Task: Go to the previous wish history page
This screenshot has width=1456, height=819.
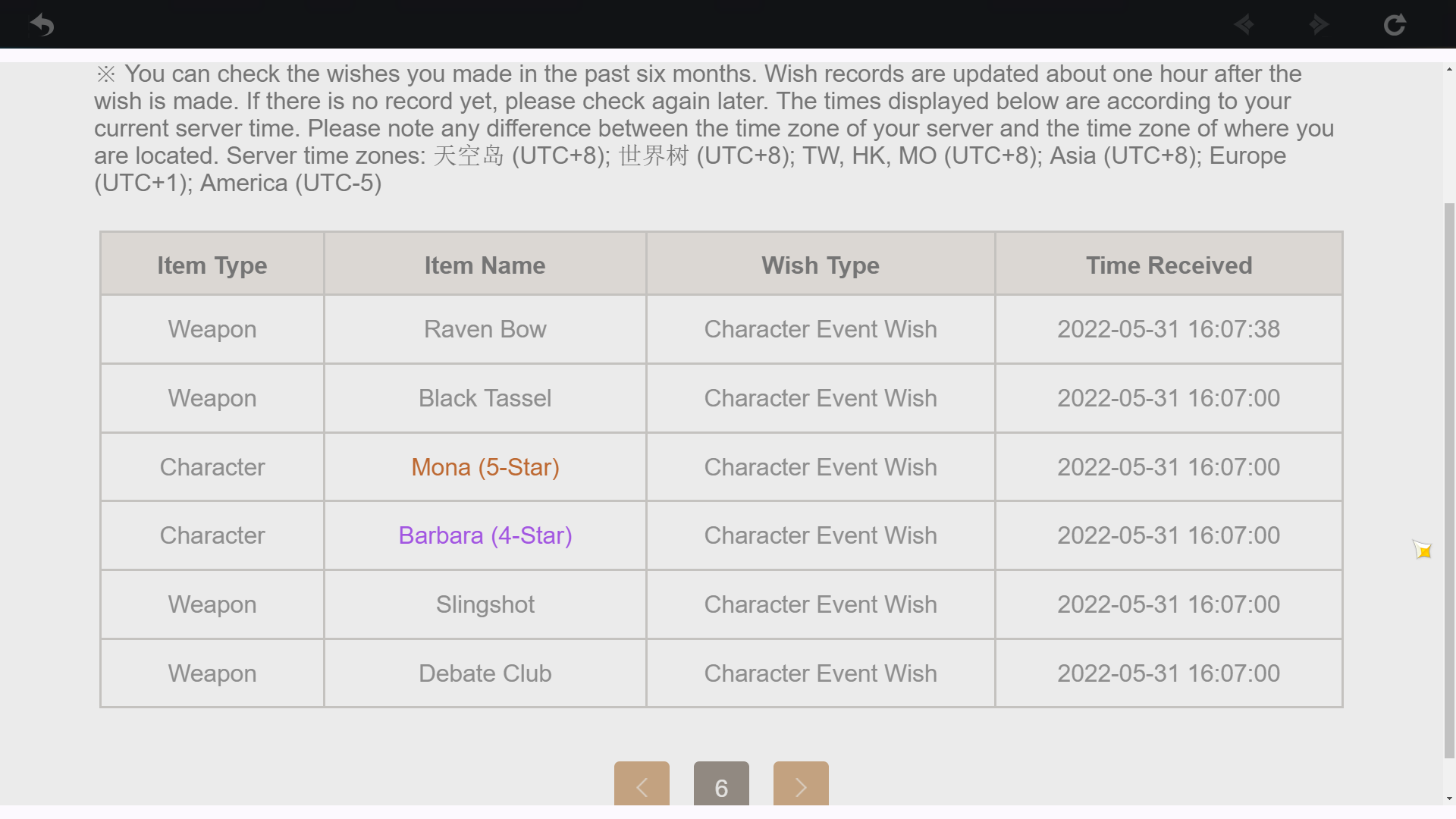Action: [x=642, y=784]
